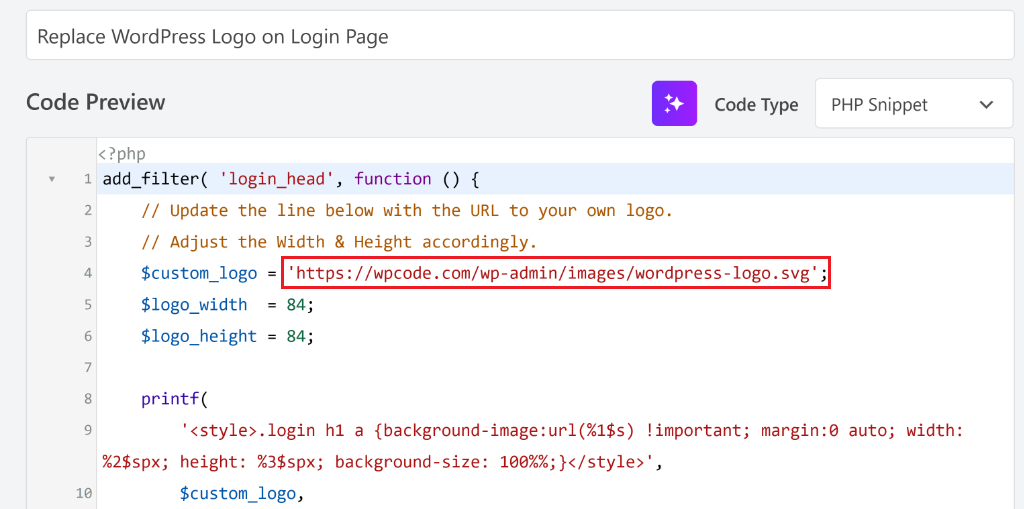Click the highlighted wordpress-logo.svg URL string

(x=558, y=273)
